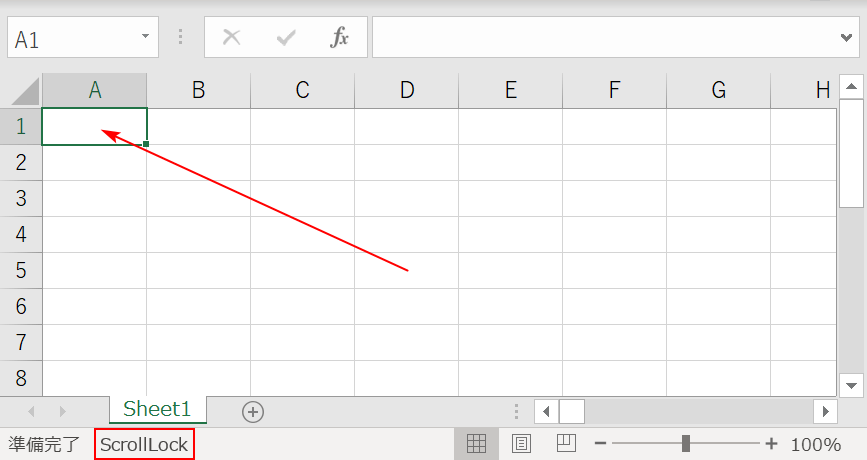
Task: Switch to Page Layout view
Action: point(521,443)
